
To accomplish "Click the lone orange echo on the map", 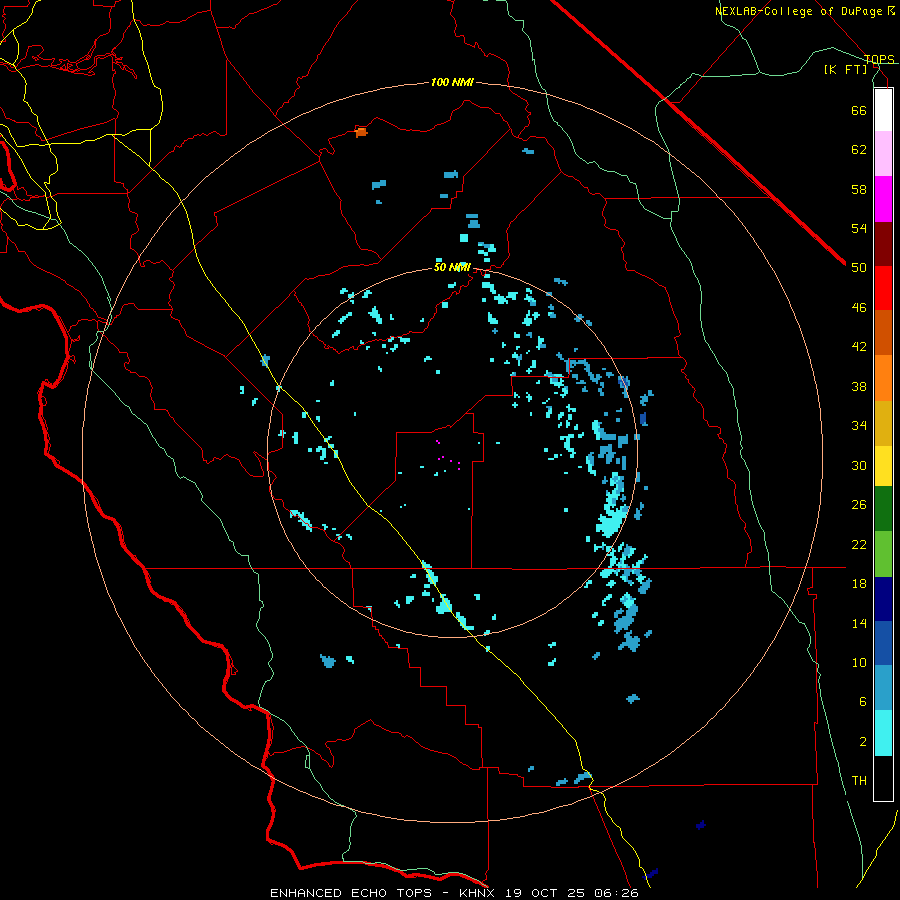I will coord(360,133).
